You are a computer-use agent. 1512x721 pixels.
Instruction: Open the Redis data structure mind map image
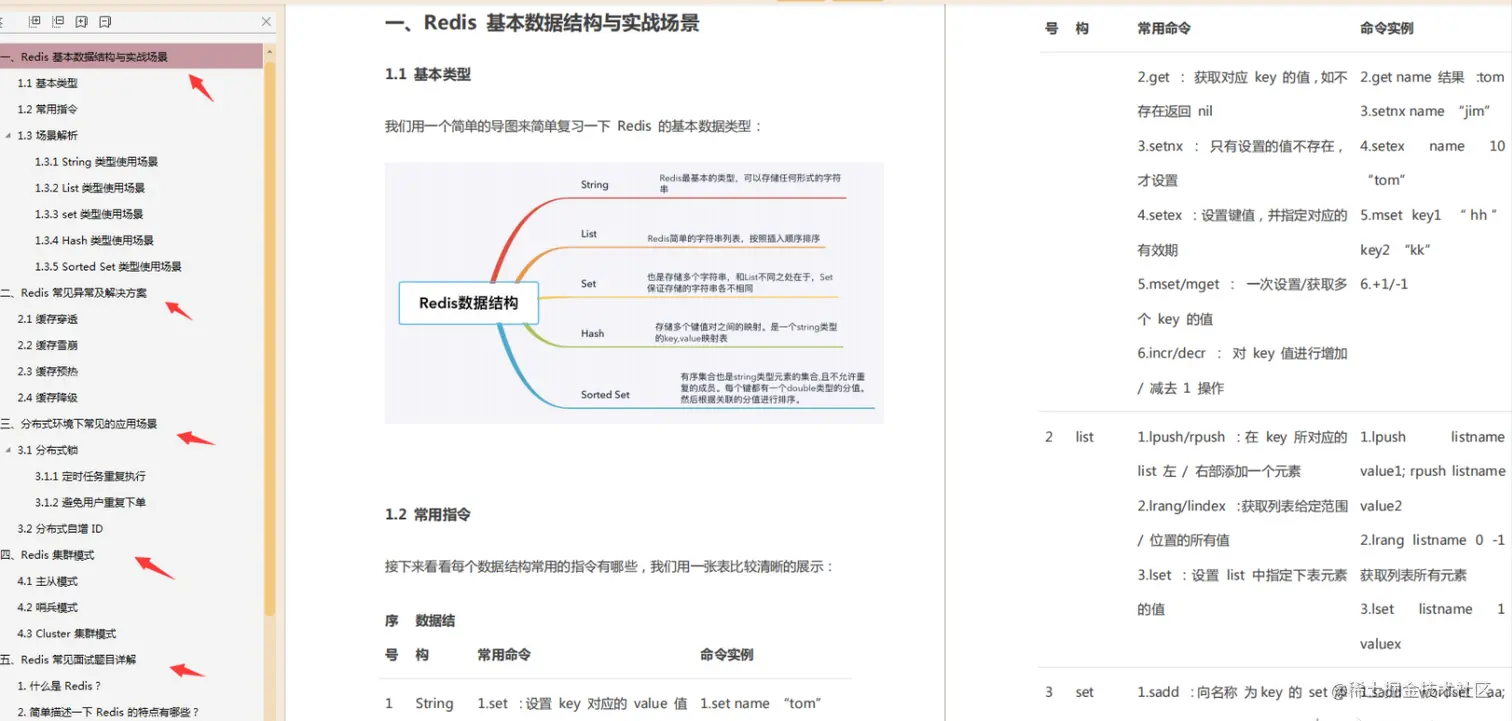tap(634, 292)
